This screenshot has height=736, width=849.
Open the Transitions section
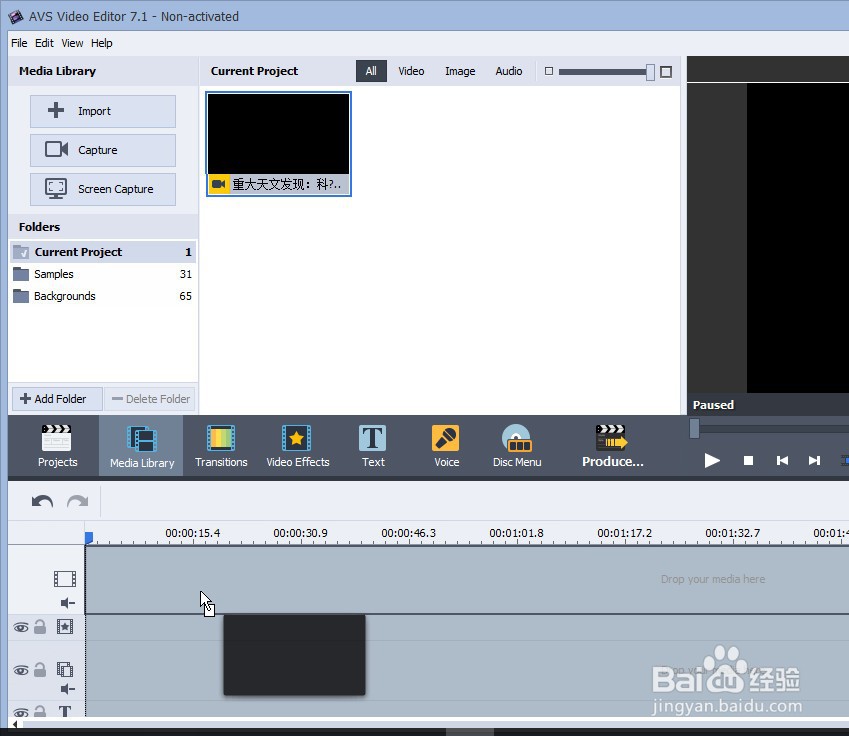(221, 446)
